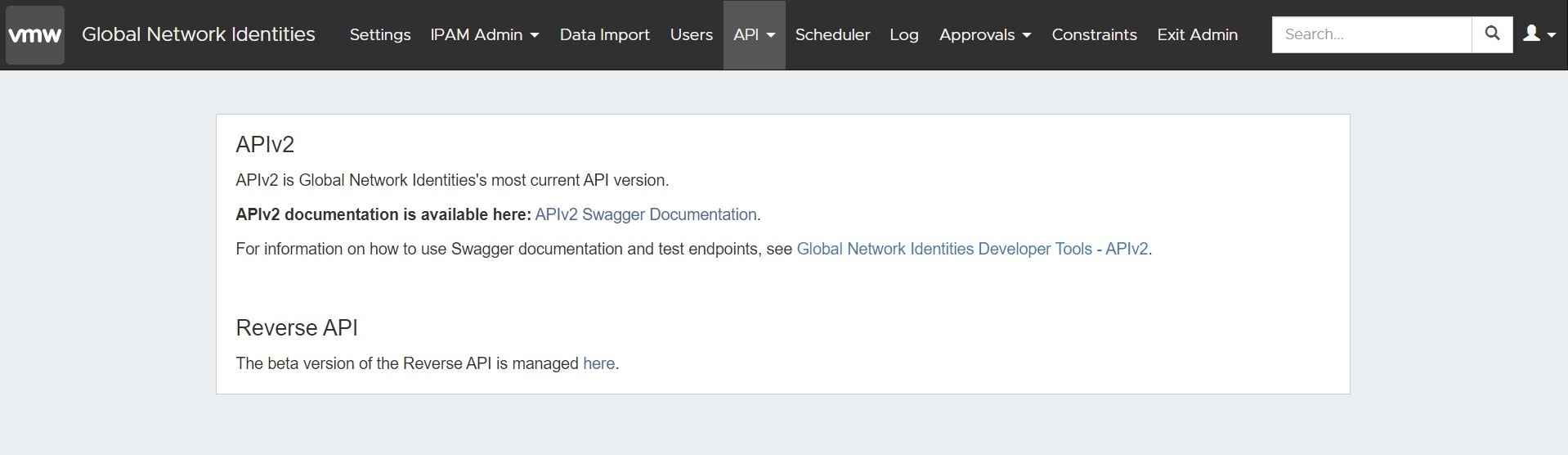This screenshot has height=455, width=1568.
Task: Open the Users page
Action: tap(692, 34)
